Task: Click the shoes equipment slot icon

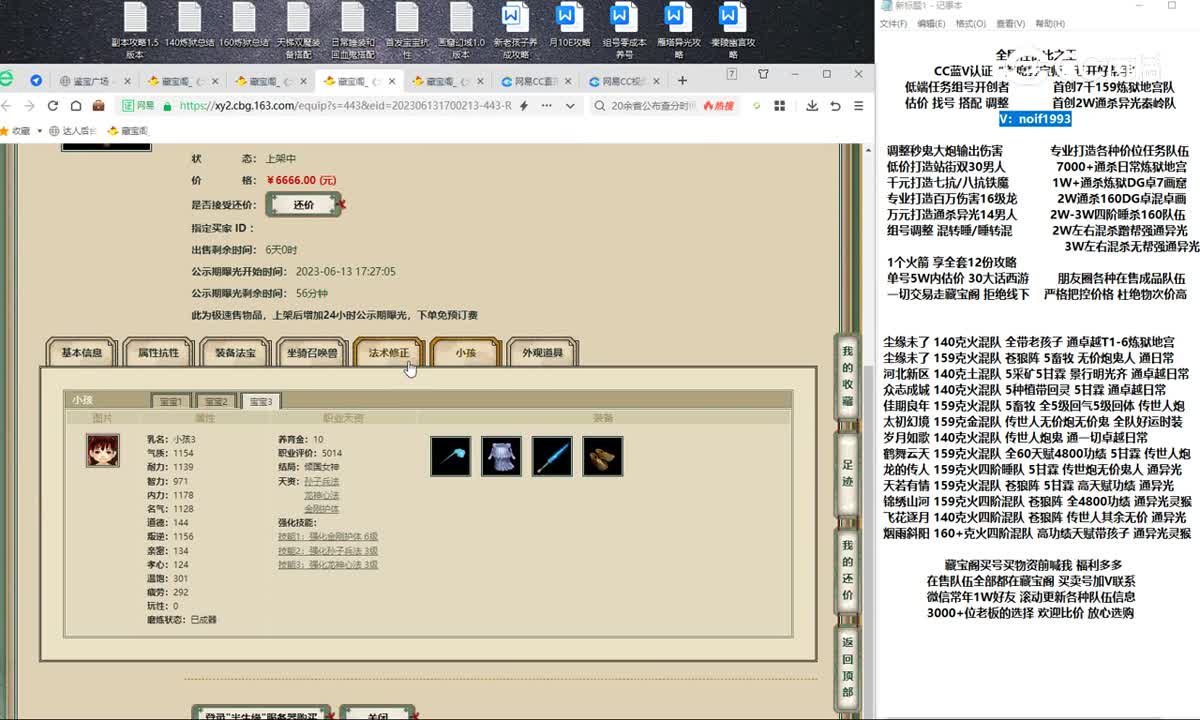Action: click(601, 456)
